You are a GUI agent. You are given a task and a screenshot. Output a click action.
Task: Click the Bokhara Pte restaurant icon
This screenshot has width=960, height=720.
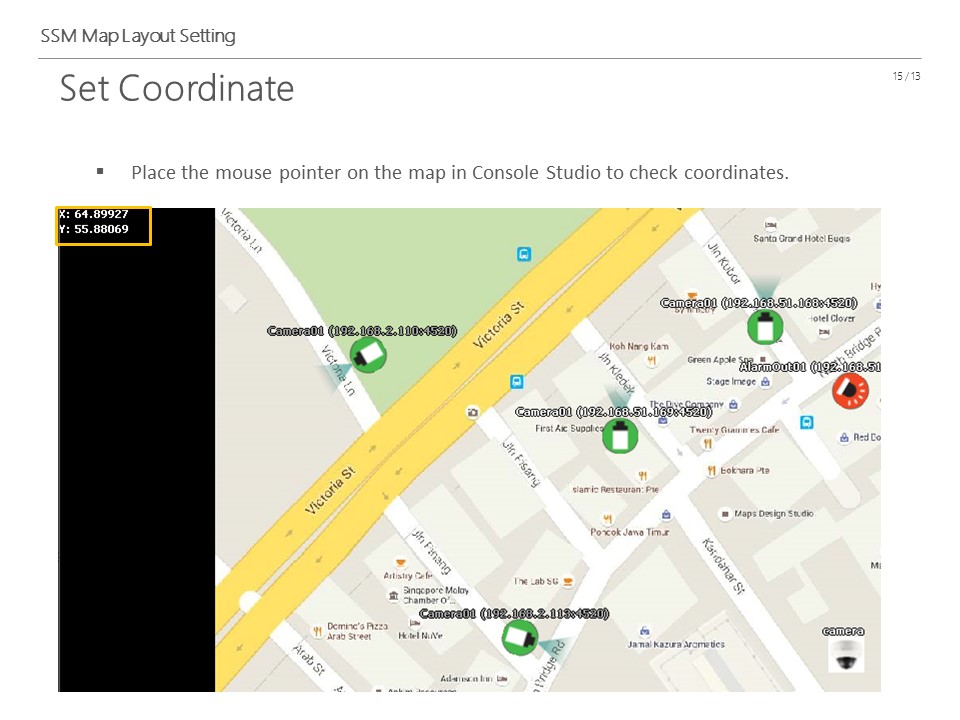point(711,471)
